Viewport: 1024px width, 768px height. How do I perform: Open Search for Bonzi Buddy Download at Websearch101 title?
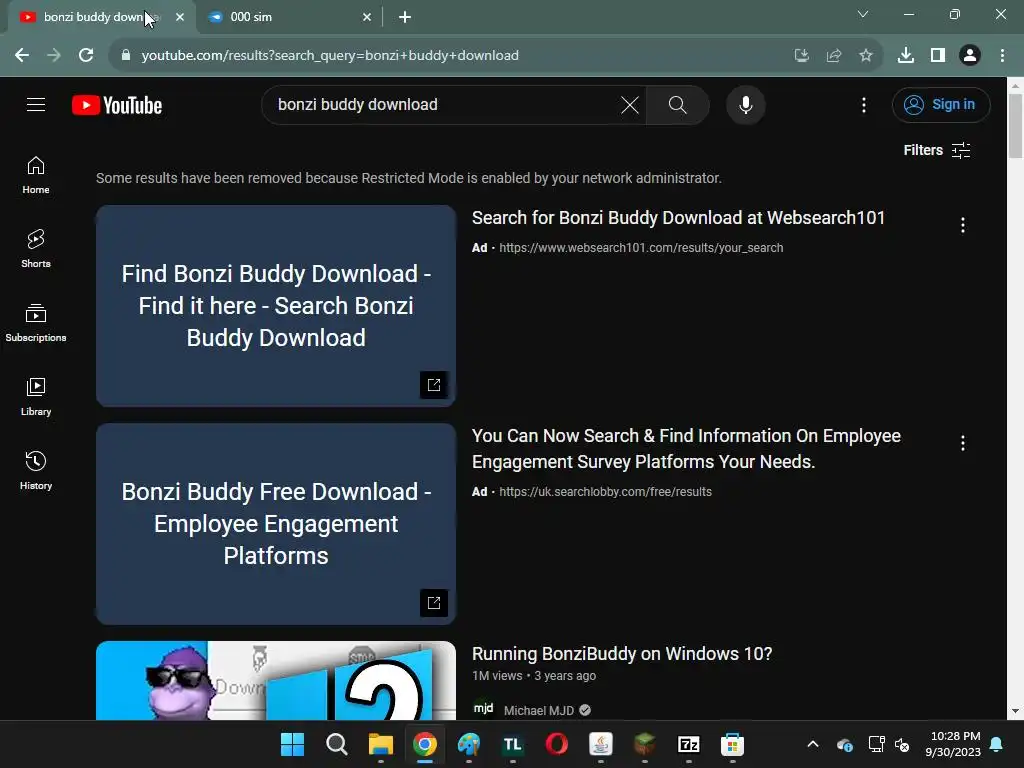click(x=678, y=218)
